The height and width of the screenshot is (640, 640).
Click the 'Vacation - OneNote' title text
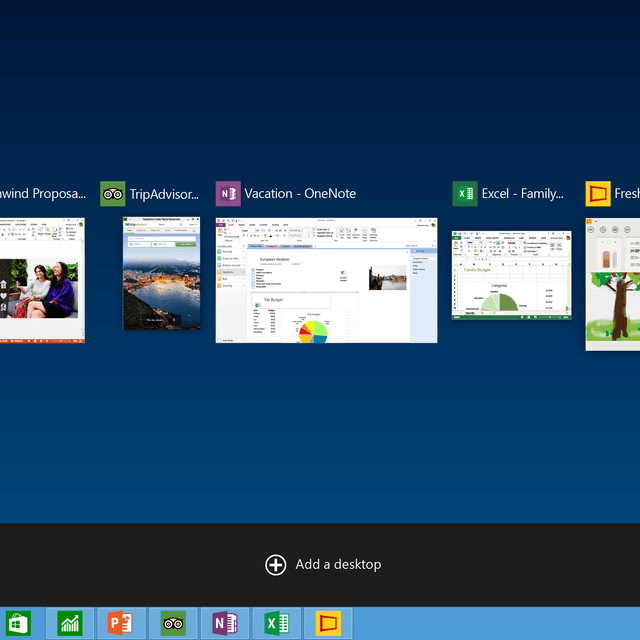(300, 193)
